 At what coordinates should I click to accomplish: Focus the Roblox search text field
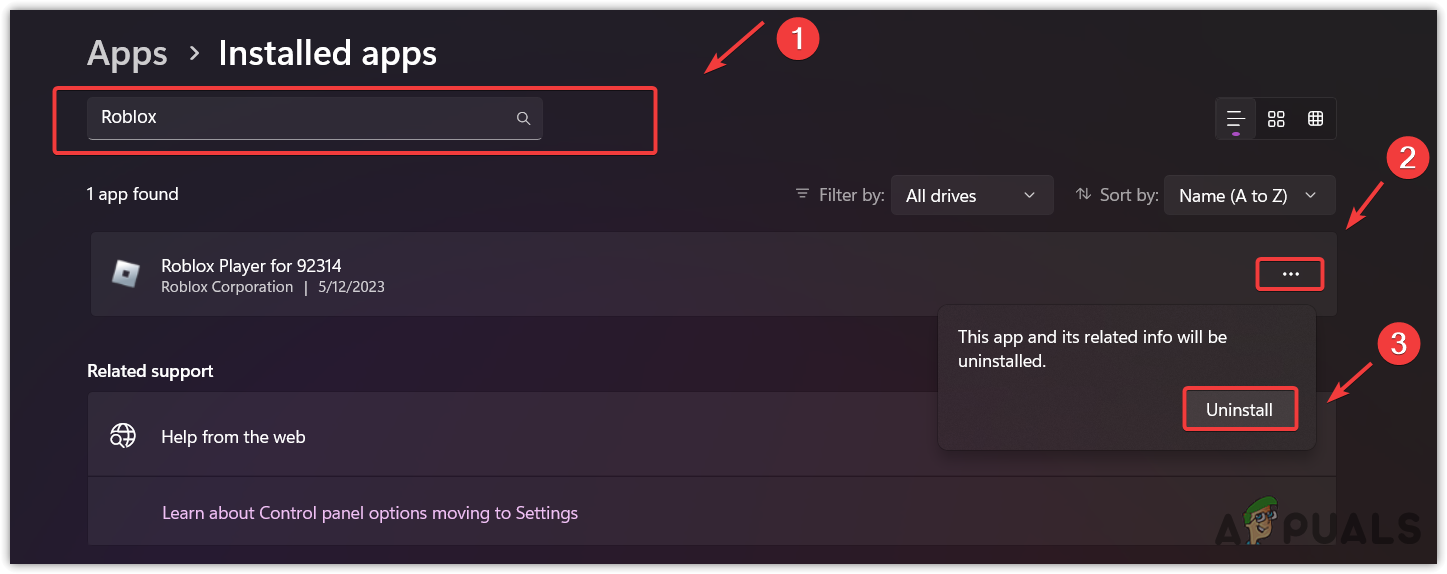click(300, 118)
